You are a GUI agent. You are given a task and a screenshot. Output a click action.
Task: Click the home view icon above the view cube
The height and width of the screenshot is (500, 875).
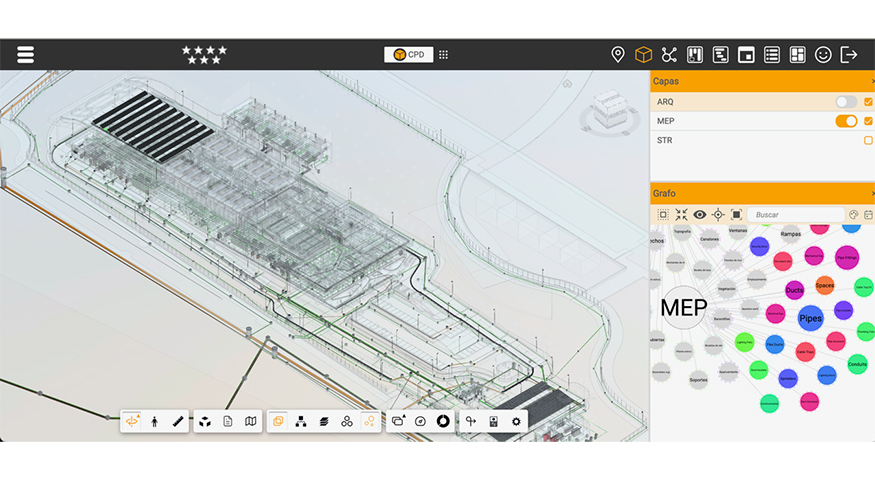pyautogui.click(x=567, y=84)
